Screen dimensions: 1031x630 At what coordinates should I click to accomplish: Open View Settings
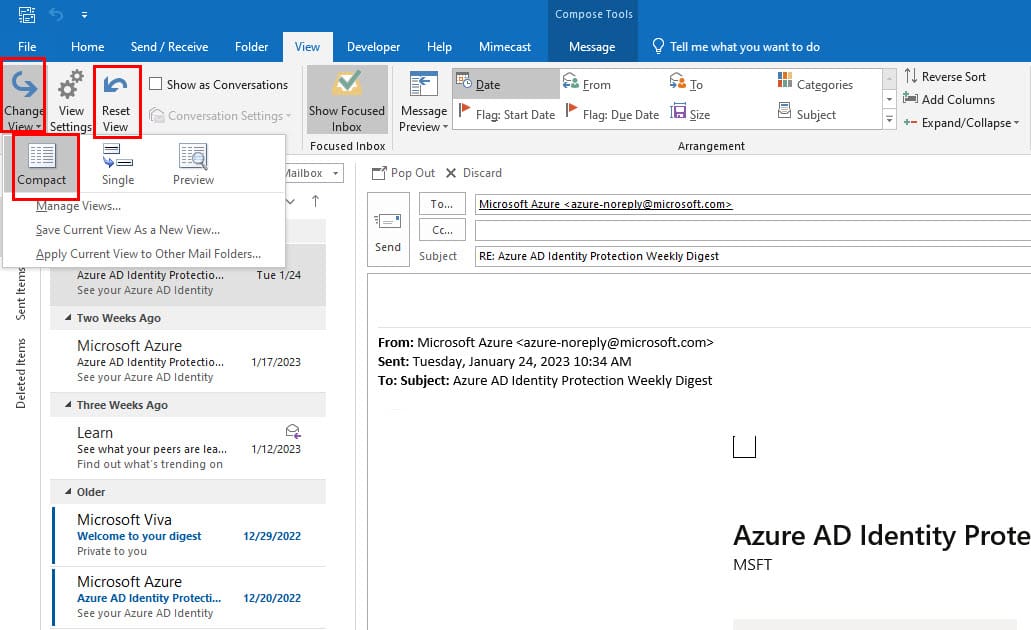(69, 98)
